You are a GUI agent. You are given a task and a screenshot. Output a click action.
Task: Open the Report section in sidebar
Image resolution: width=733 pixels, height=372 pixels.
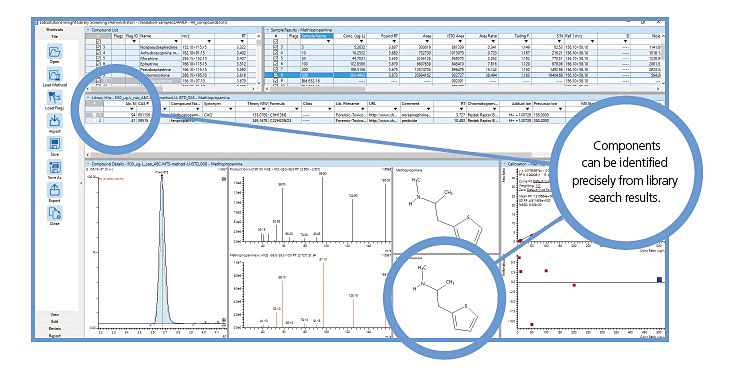coord(55,335)
